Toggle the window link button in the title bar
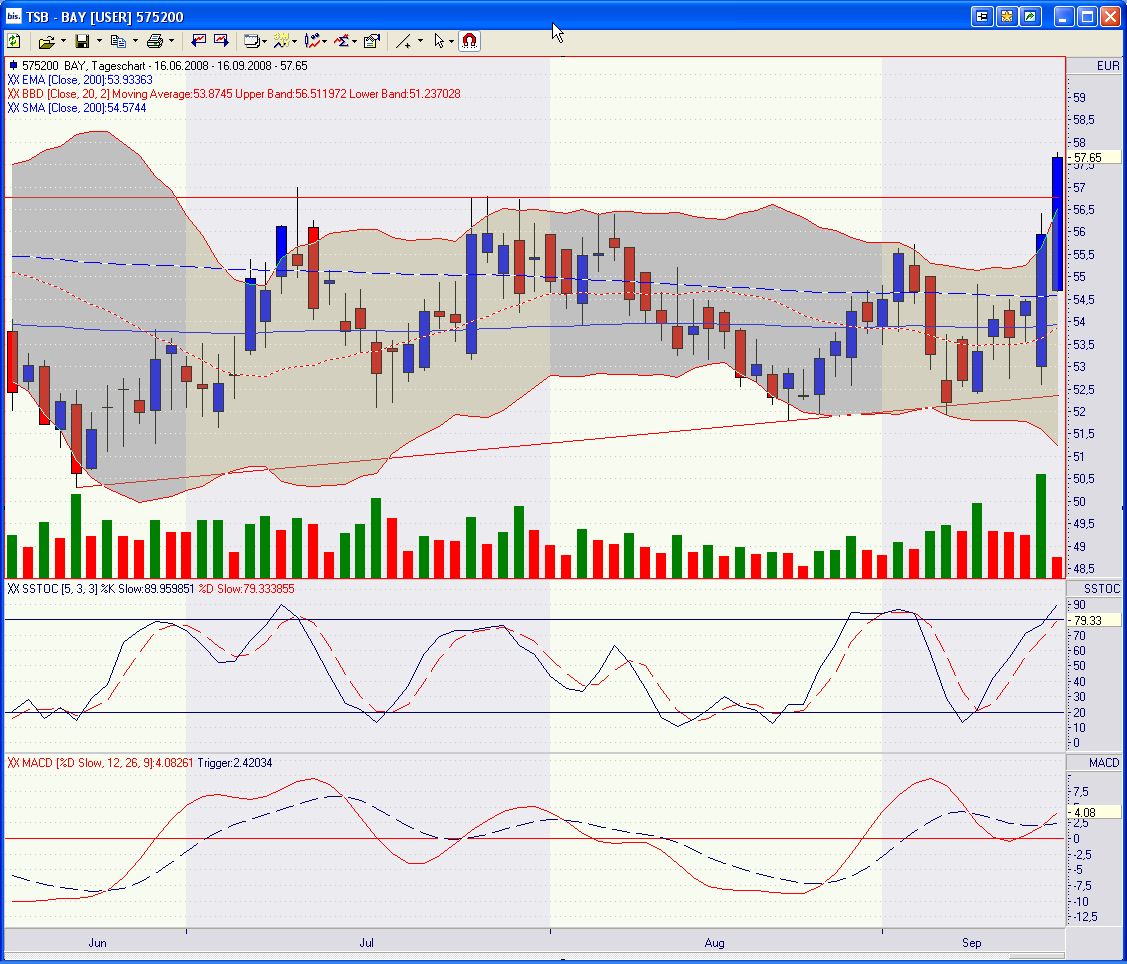Image resolution: width=1127 pixels, height=964 pixels. (x=982, y=16)
